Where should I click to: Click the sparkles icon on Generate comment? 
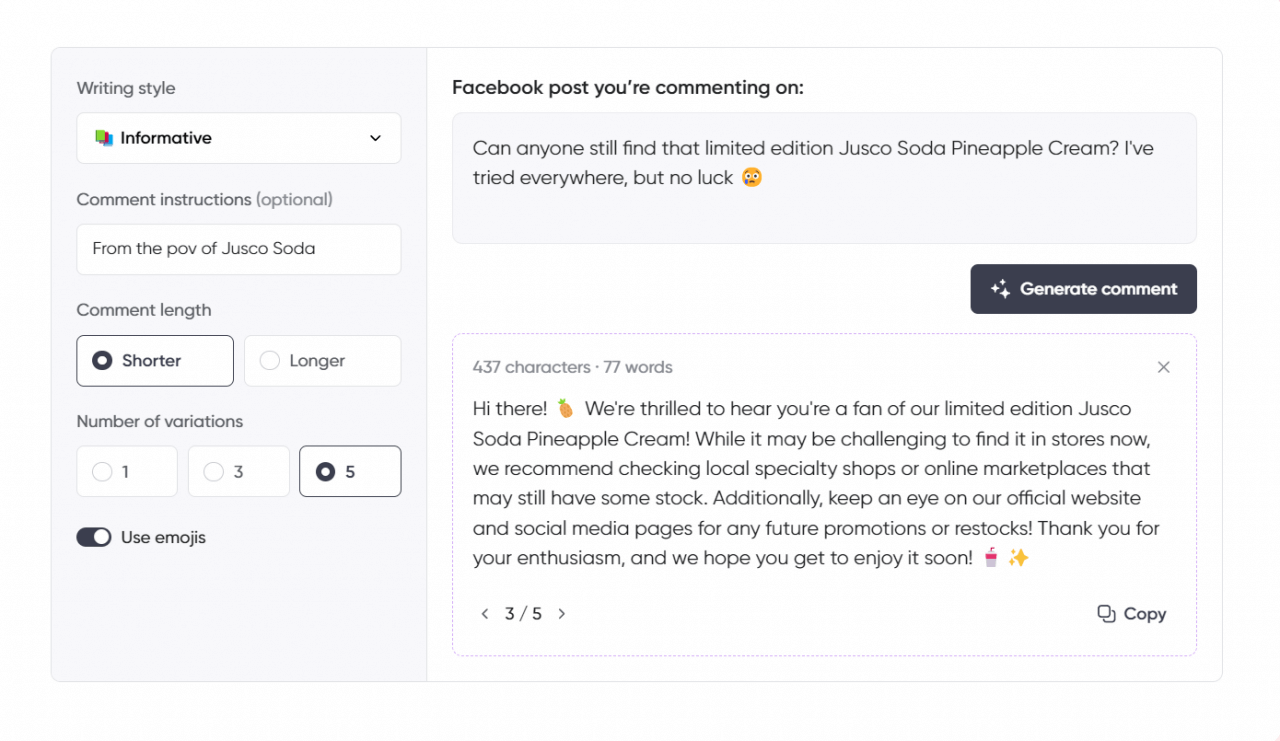point(997,289)
